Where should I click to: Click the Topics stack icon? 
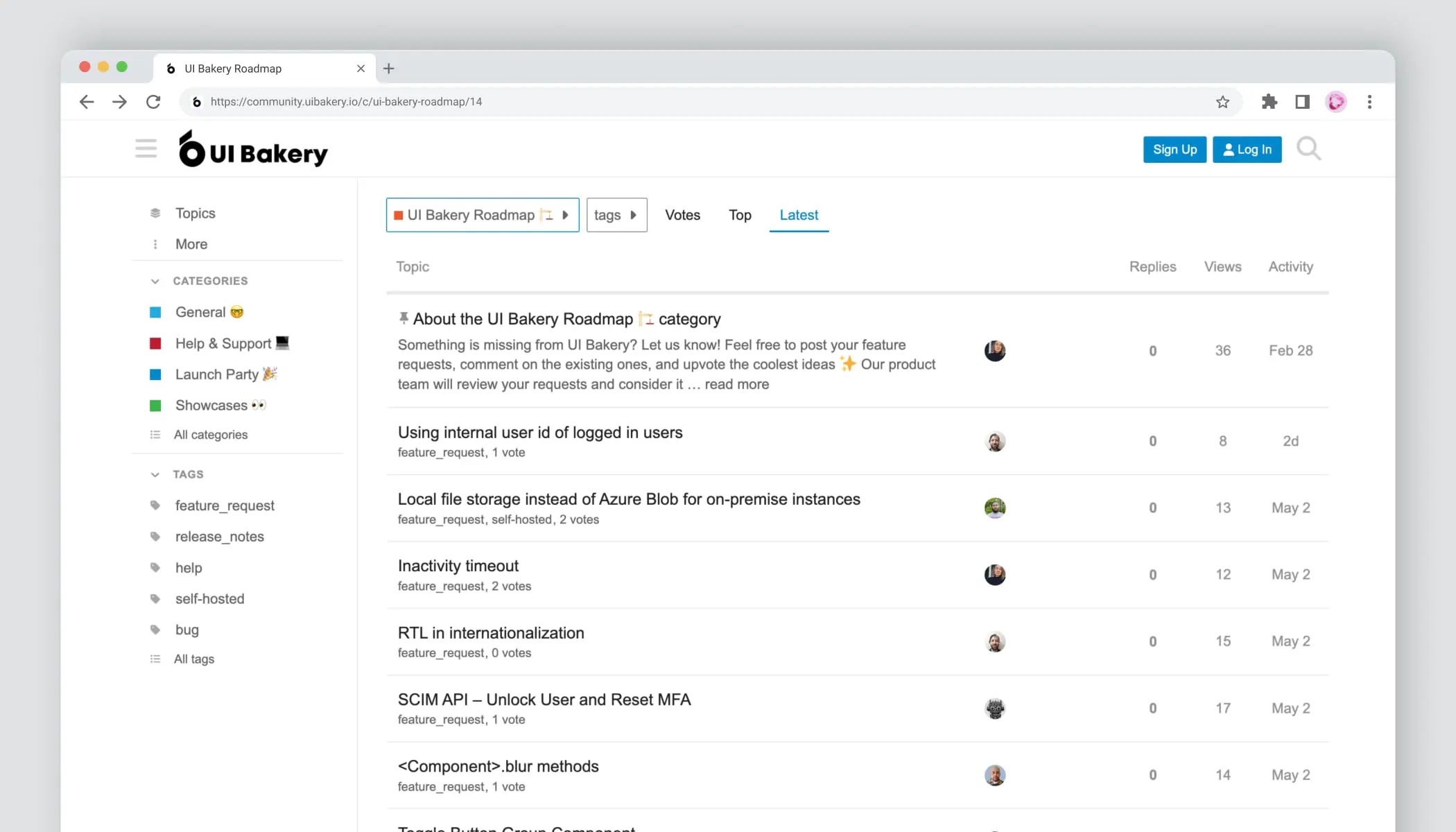pos(155,213)
